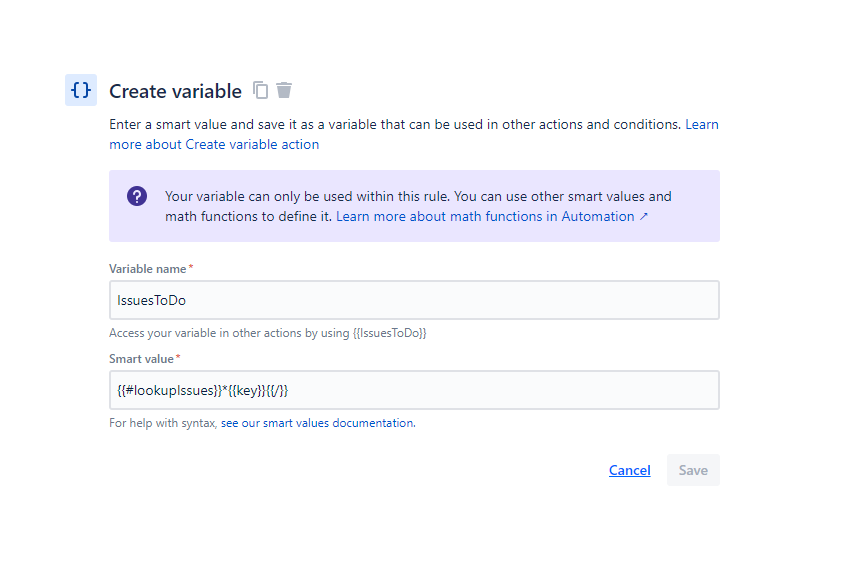Duplicate the component with the copy icon
The image size is (868, 568).
pyautogui.click(x=260, y=90)
